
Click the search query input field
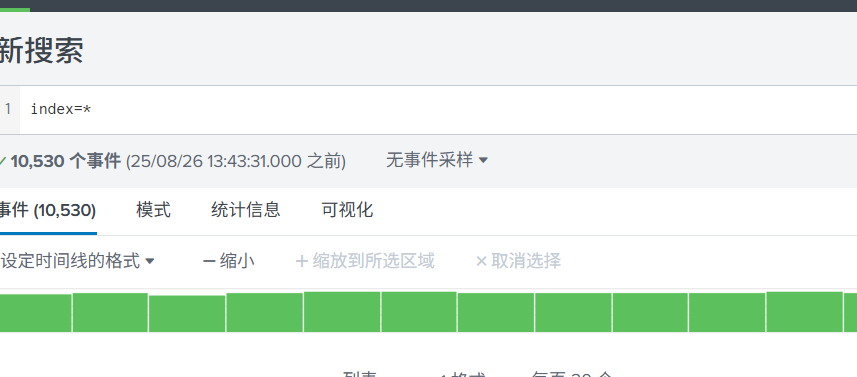pos(437,110)
